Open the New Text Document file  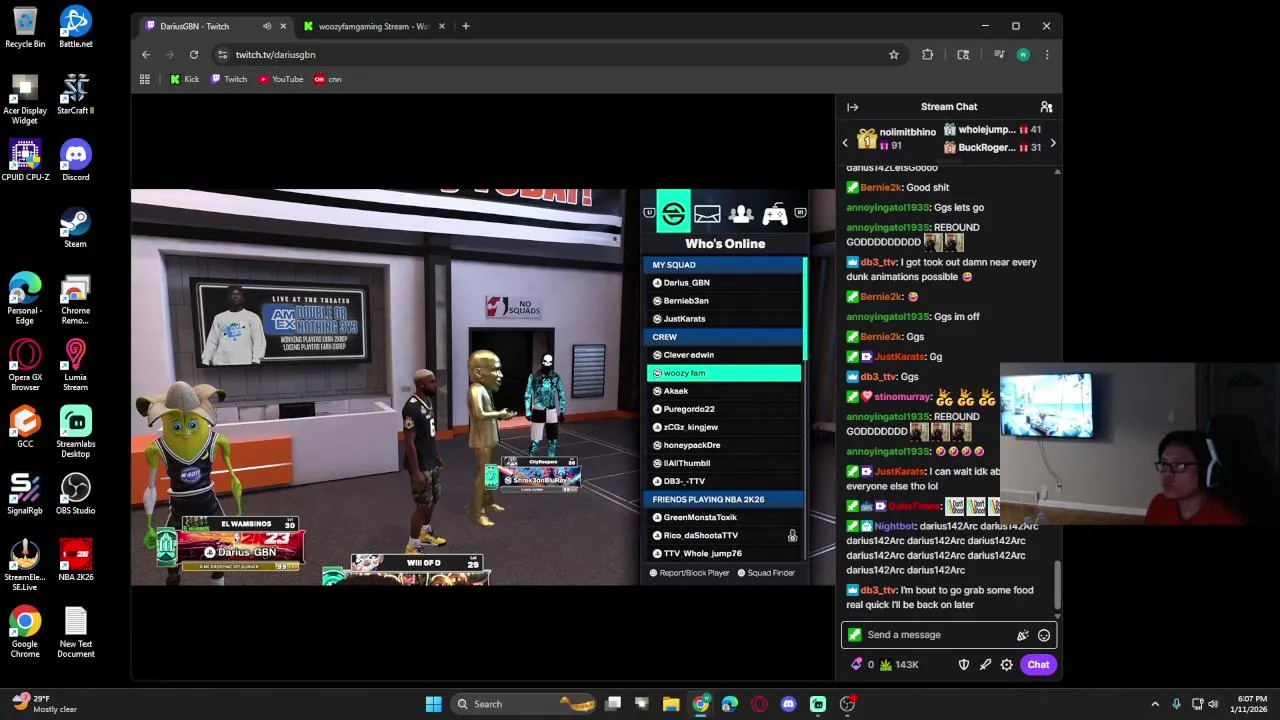tap(75, 633)
